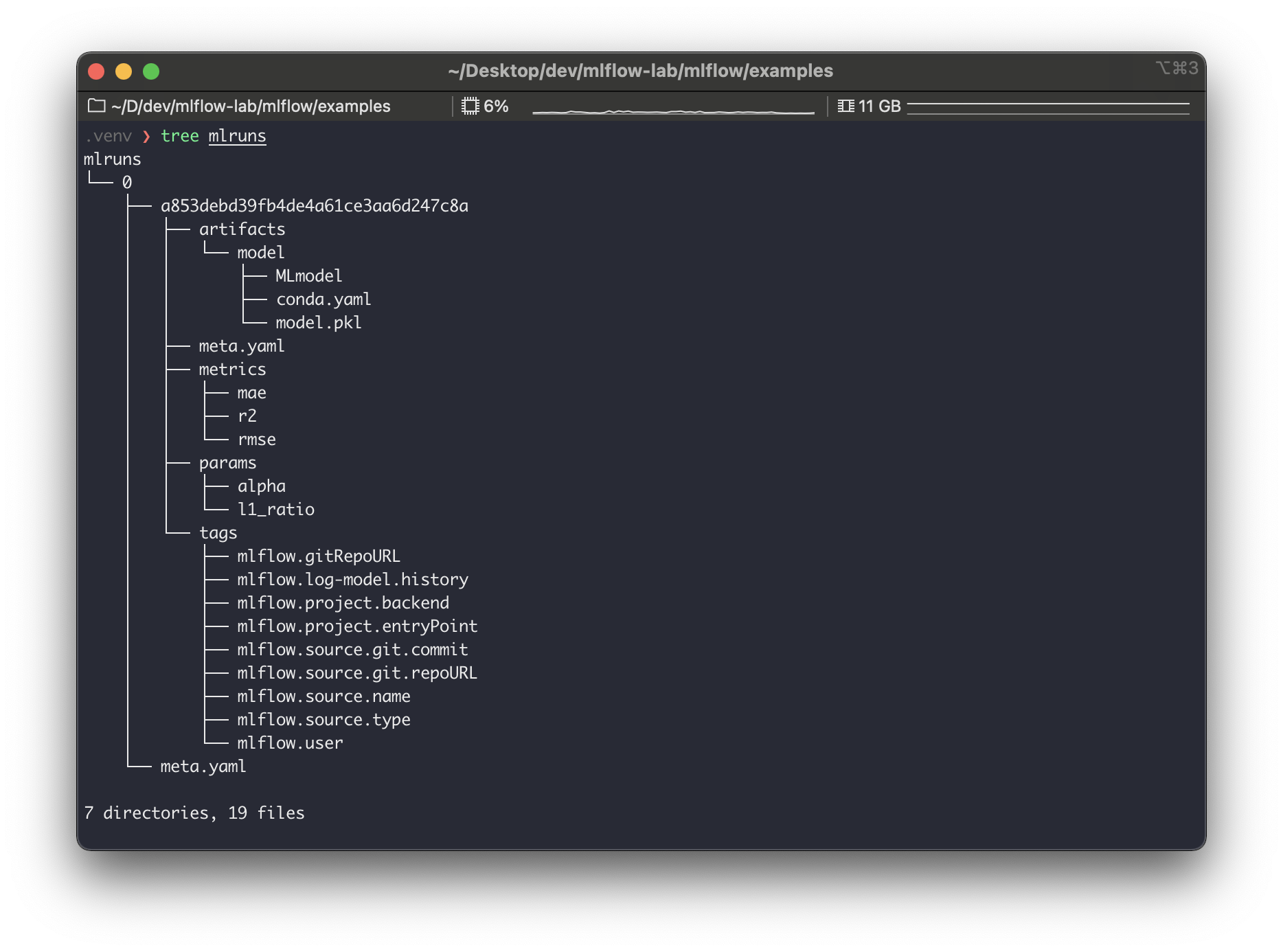Click the 'mae' metric file
The image size is (1283, 952).
[x=252, y=393]
